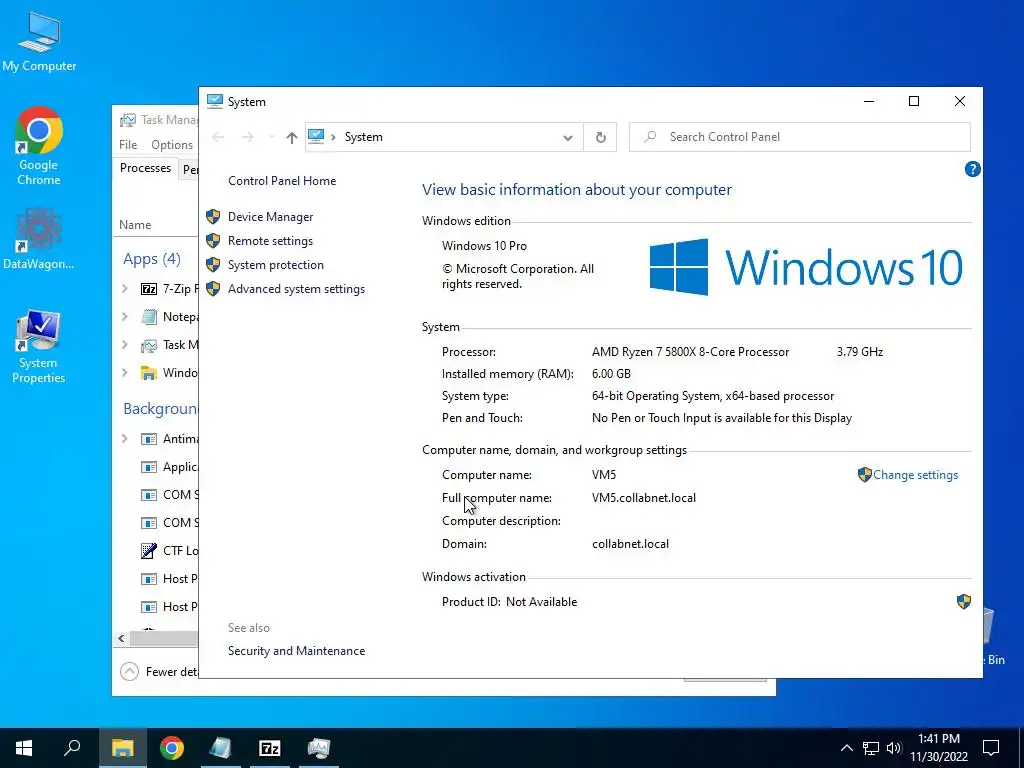
Task: Open taskbar search magnifier
Action: (72, 748)
